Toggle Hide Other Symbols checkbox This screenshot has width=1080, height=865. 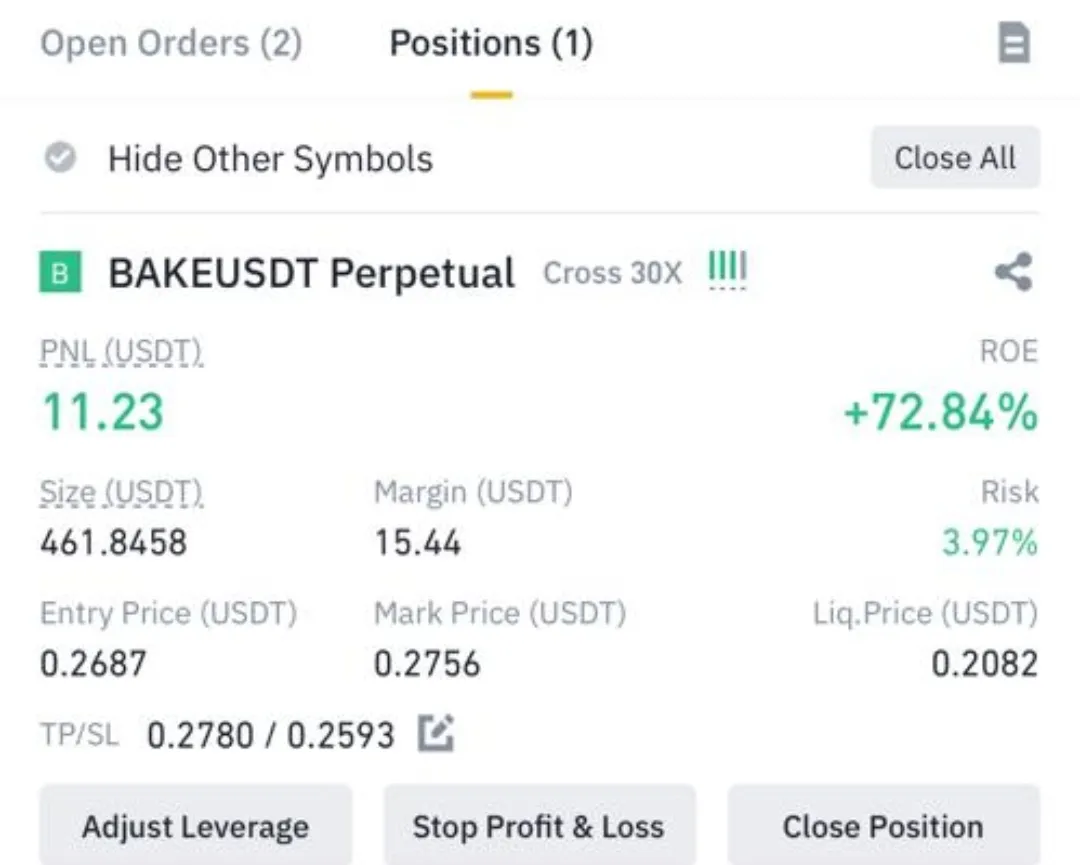tap(61, 158)
